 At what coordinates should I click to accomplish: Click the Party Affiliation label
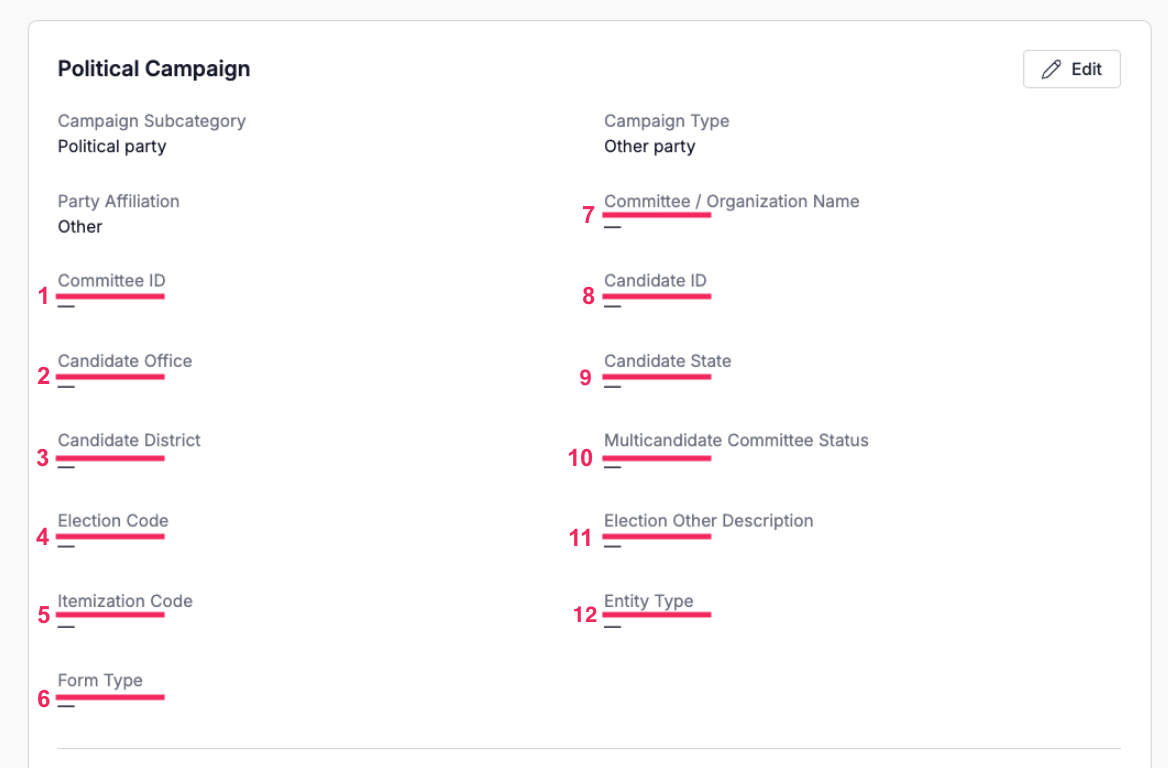(118, 201)
